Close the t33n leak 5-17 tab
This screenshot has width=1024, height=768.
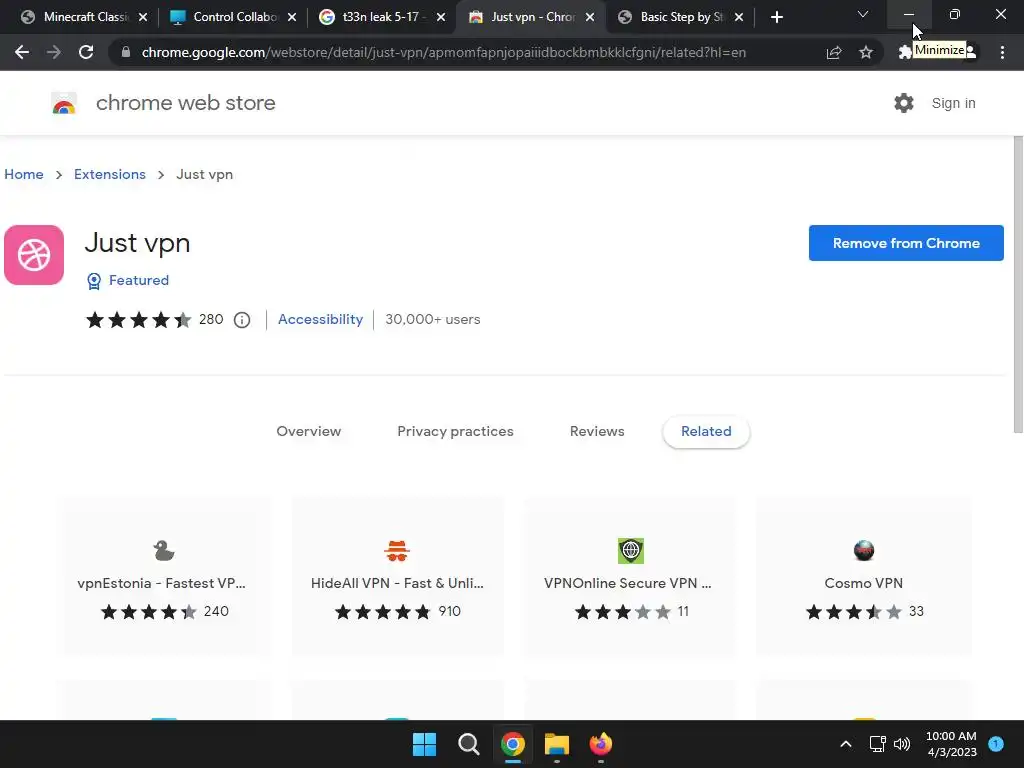coord(441,17)
